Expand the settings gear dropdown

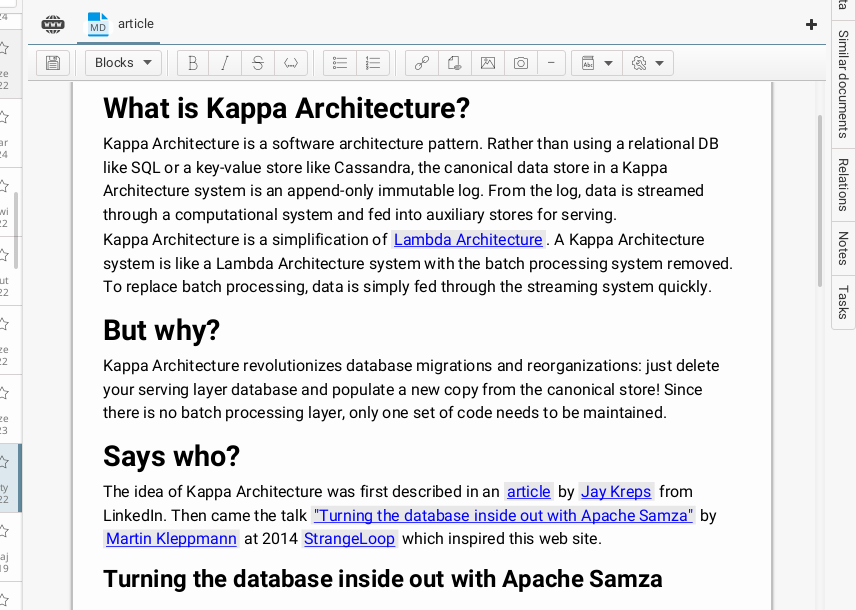[648, 63]
